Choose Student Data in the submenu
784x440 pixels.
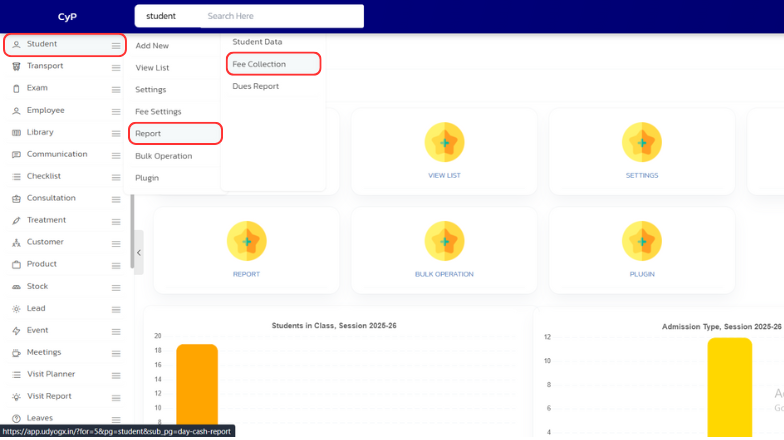pyautogui.click(x=257, y=42)
